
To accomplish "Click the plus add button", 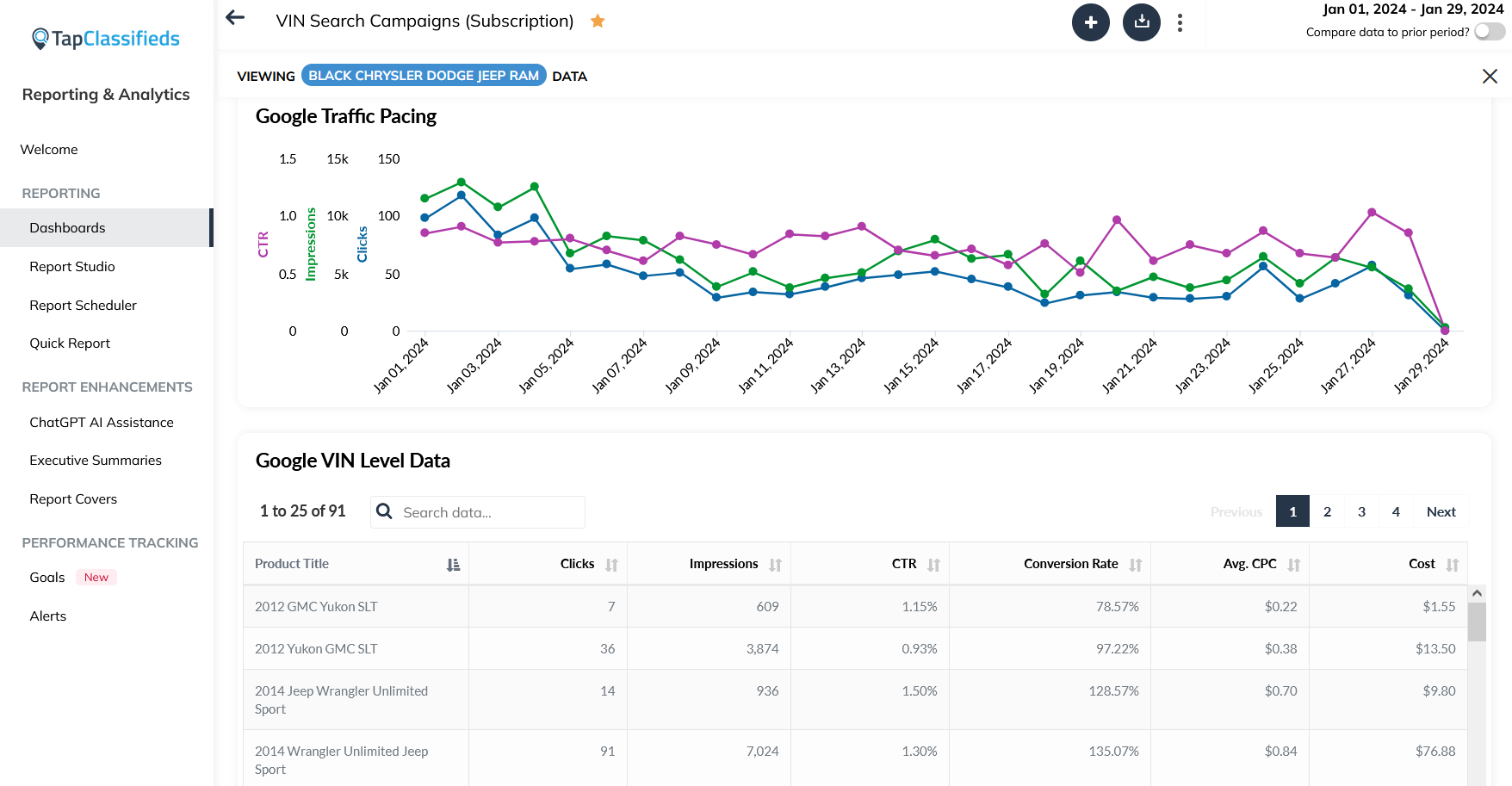I will tap(1090, 22).
